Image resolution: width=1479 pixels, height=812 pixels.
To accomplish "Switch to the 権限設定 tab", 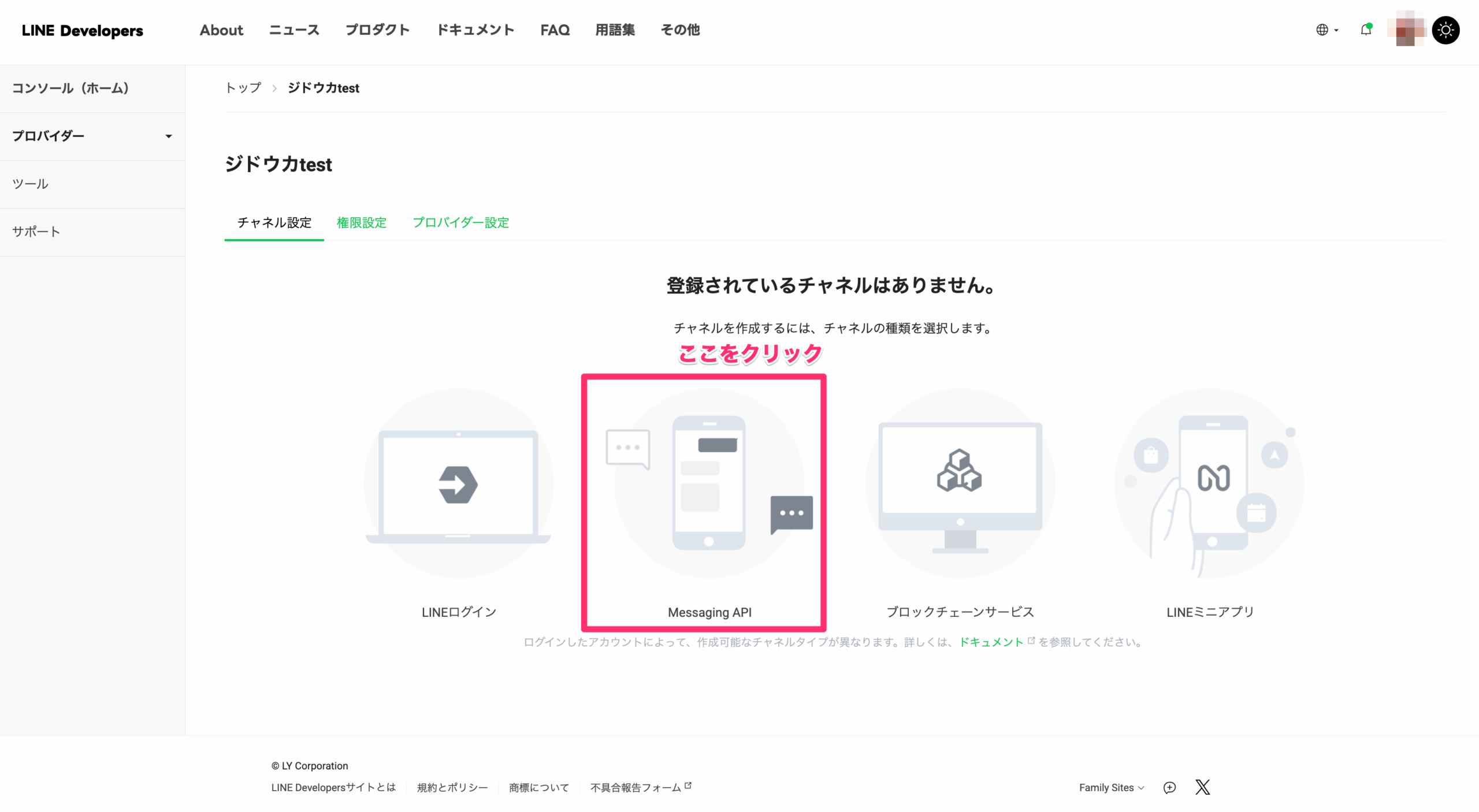I will [362, 223].
